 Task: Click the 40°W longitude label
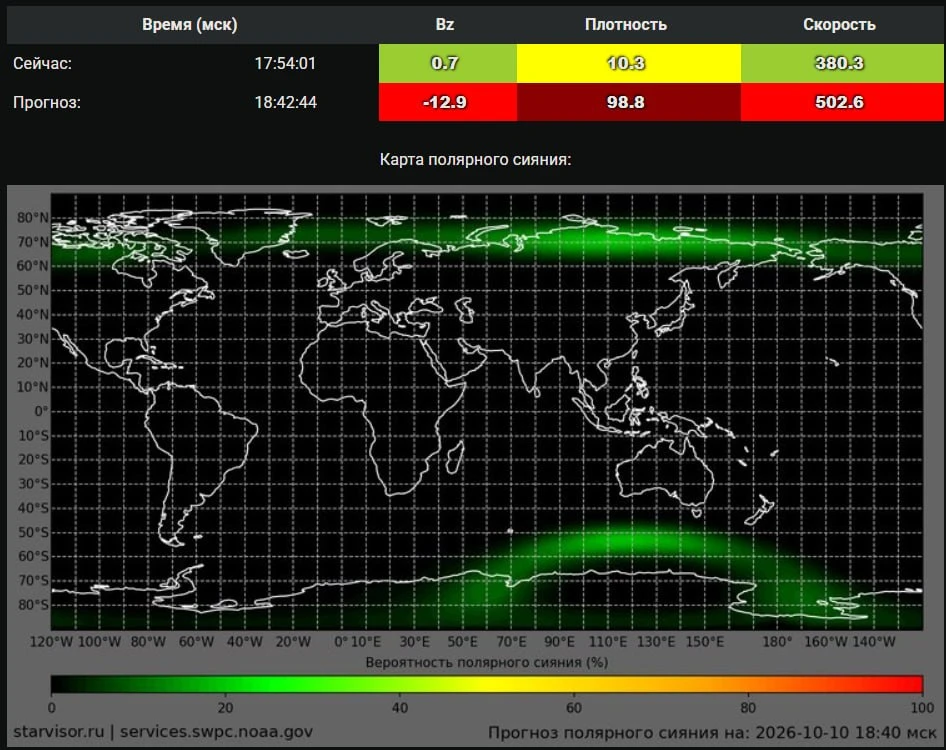(244, 642)
